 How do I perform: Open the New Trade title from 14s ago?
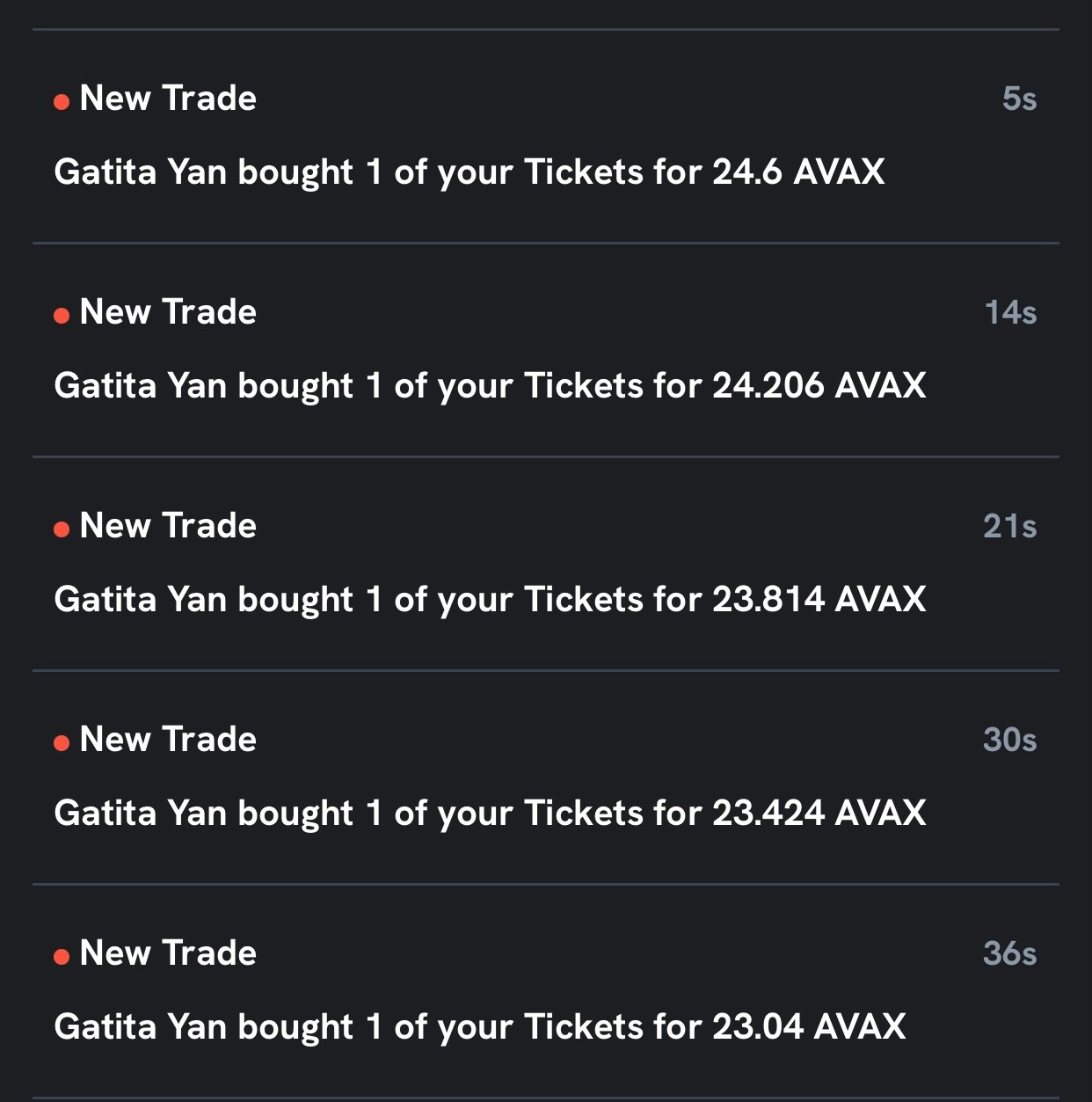point(168,312)
